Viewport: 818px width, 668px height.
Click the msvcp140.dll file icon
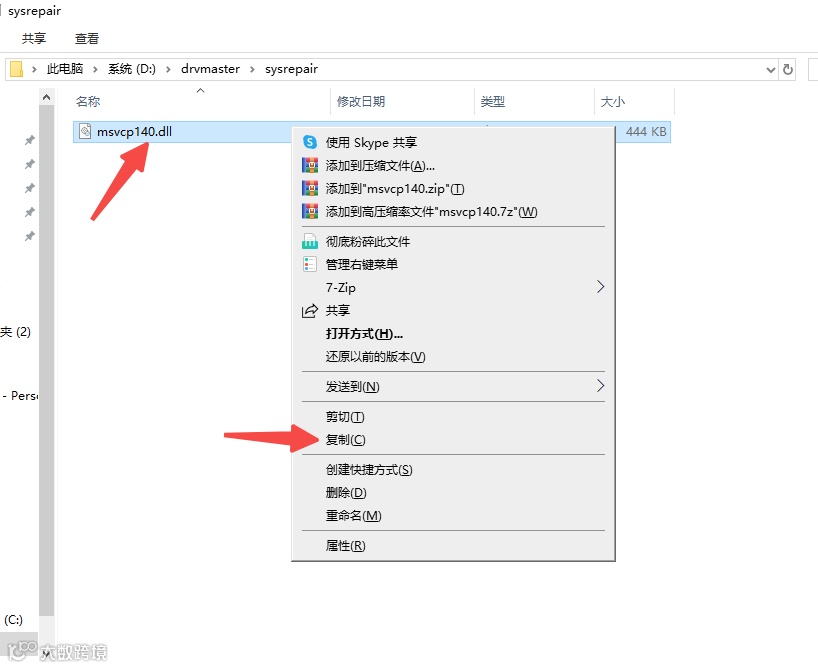[85, 131]
